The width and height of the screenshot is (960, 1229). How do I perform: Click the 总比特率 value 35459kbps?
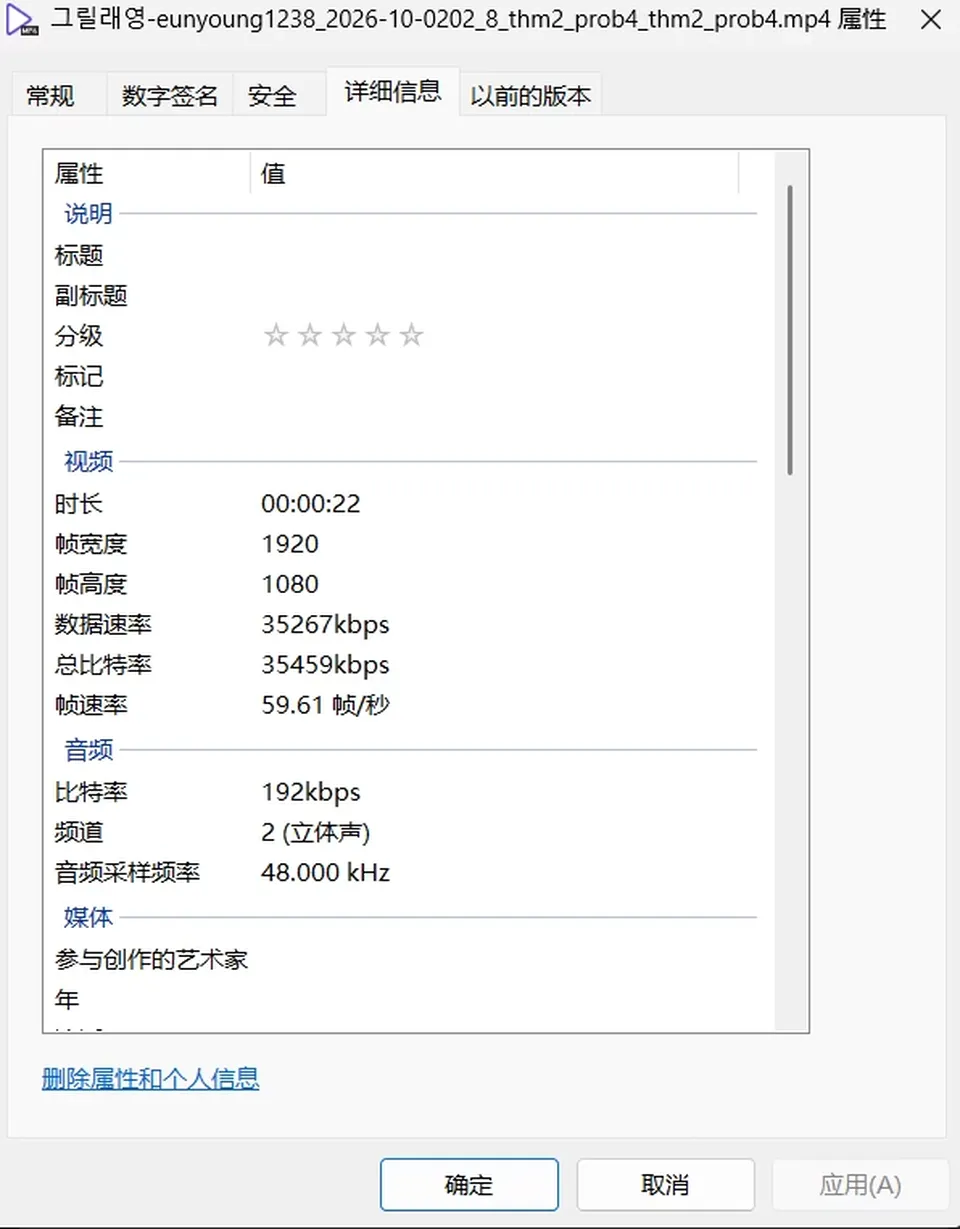click(x=325, y=665)
